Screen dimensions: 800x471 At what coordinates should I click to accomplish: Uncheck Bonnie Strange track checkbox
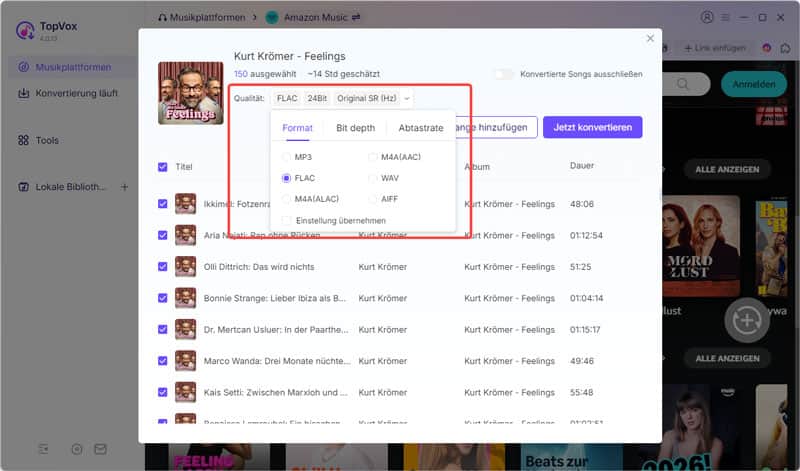[x=163, y=298]
